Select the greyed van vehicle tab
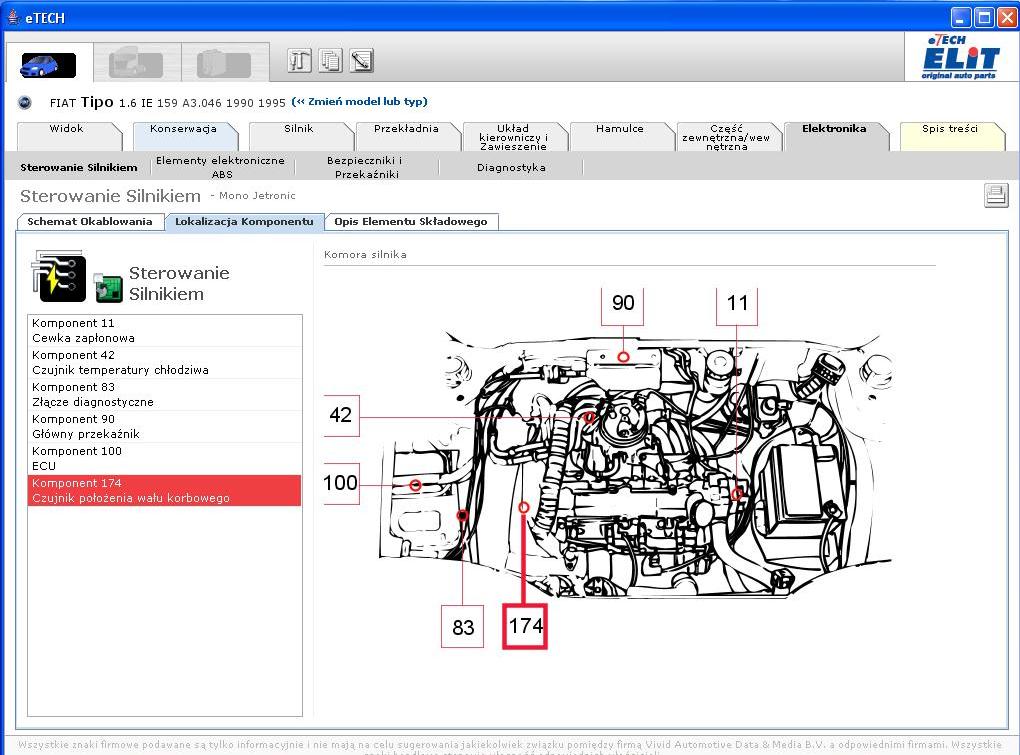 tap(224, 64)
